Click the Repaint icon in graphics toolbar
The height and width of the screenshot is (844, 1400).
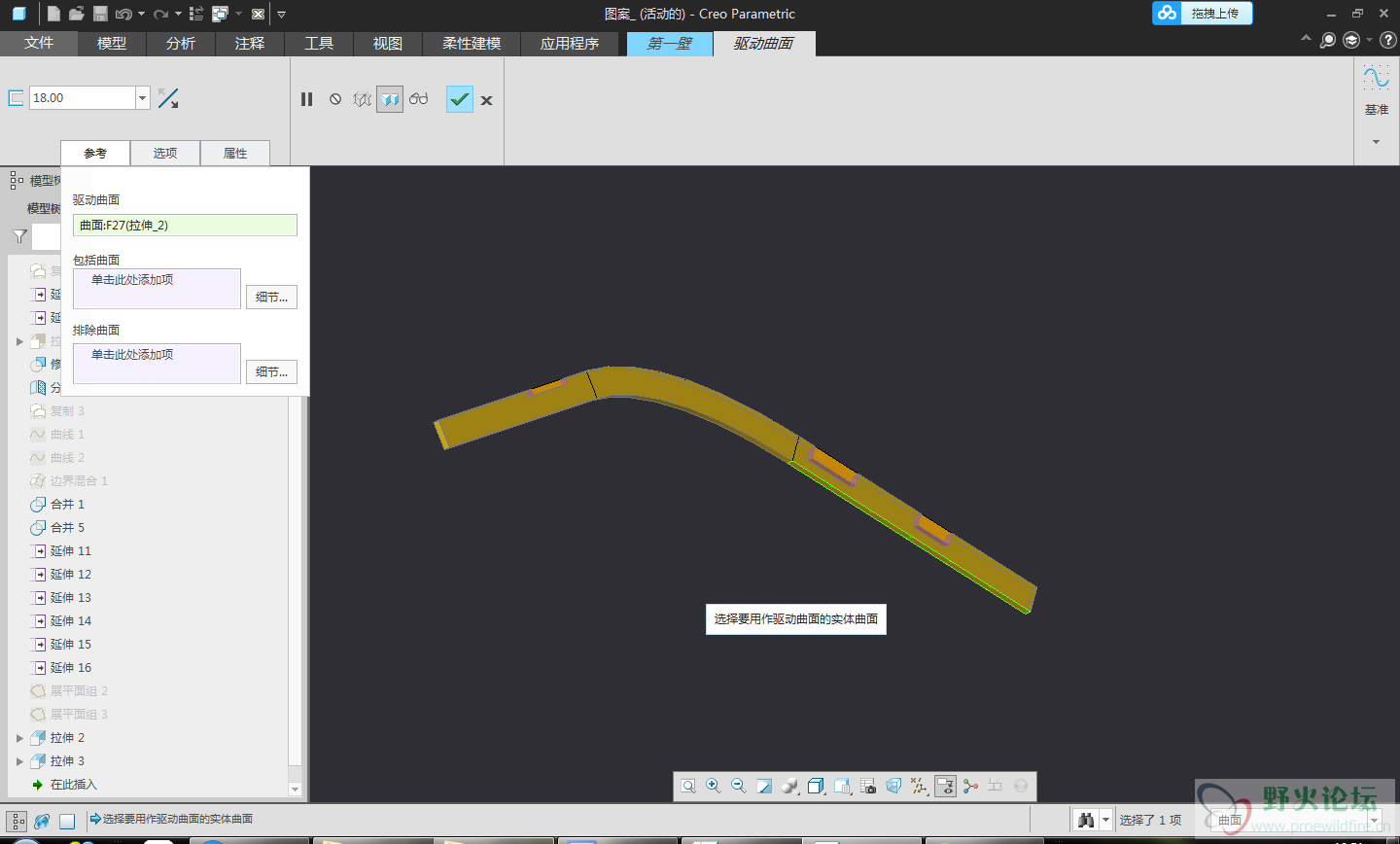[764, 787]
